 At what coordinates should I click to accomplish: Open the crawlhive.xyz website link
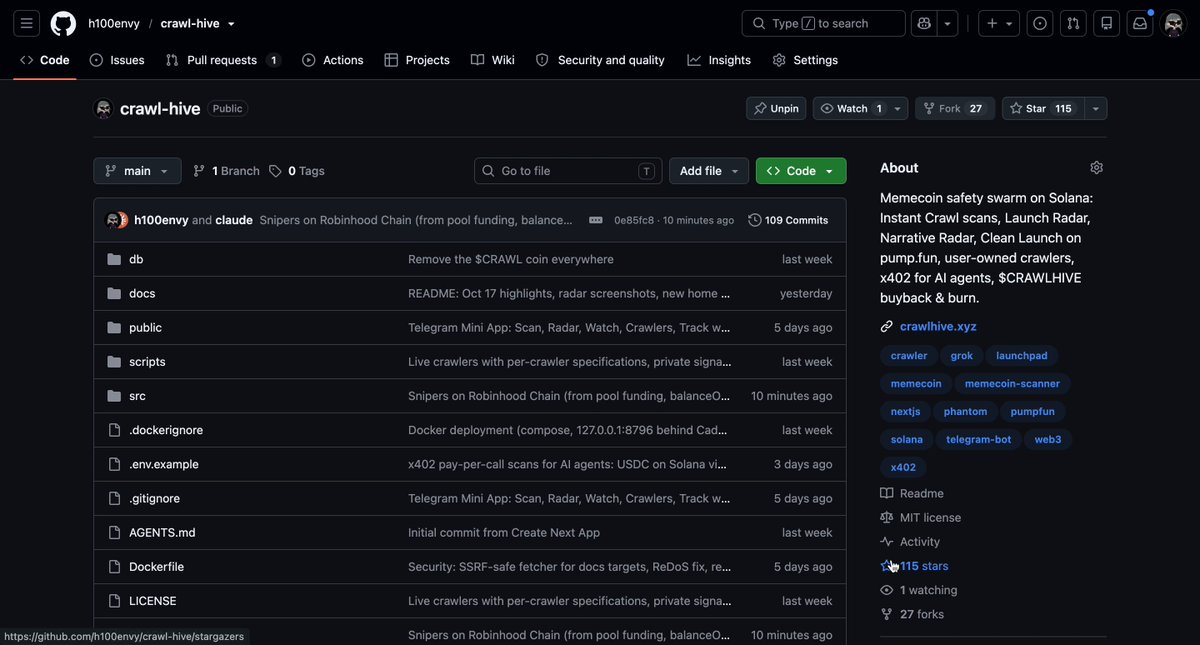(x=938, y=326)
